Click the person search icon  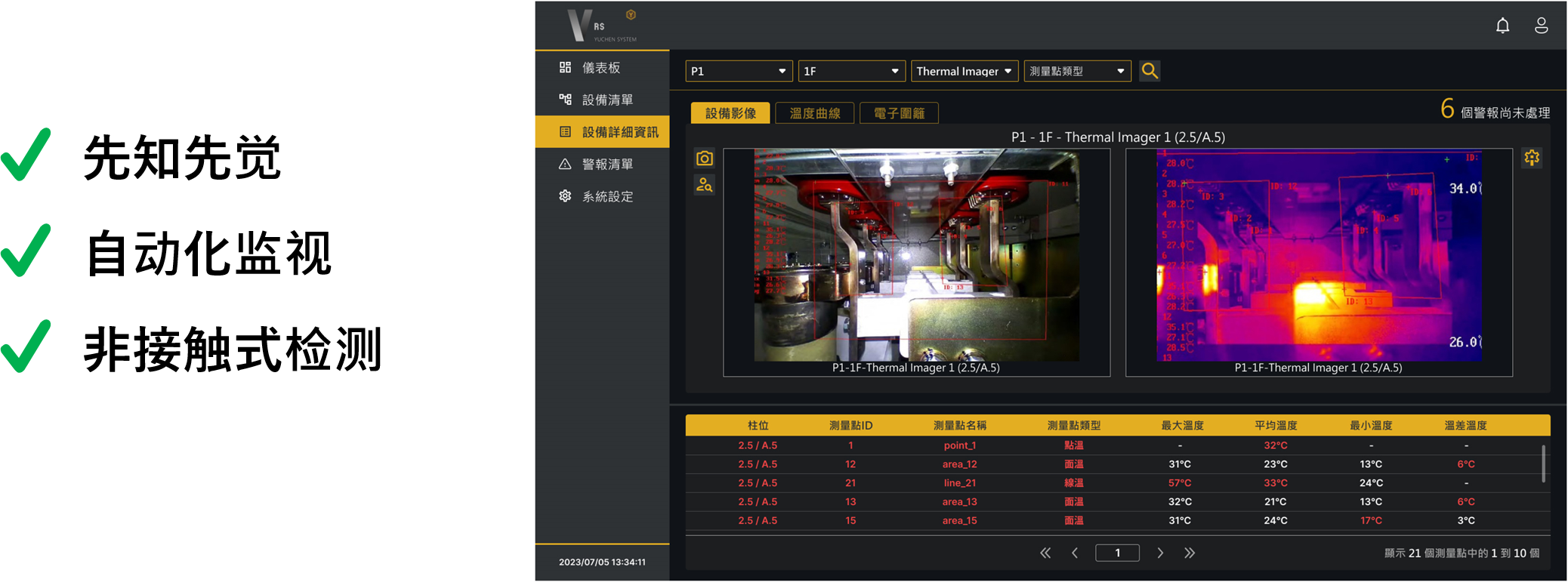tap(704, 185)
